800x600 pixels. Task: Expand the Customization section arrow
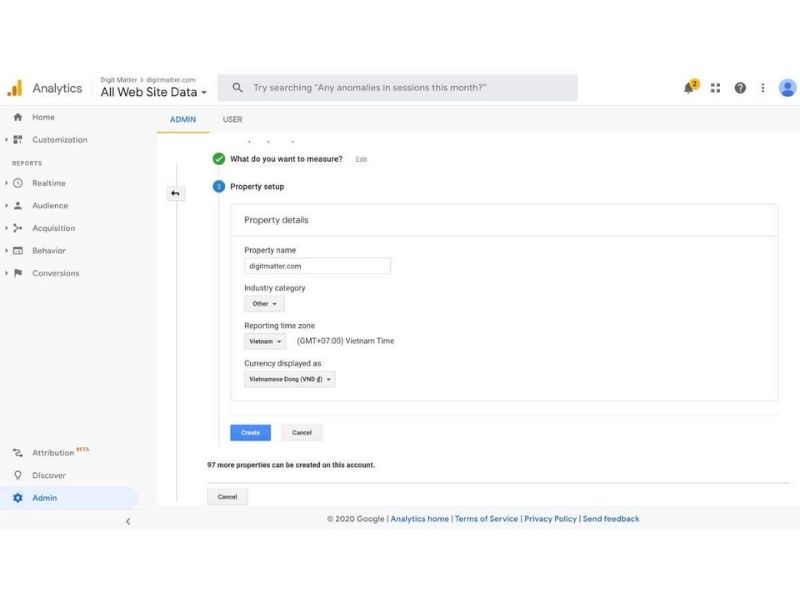6,139
